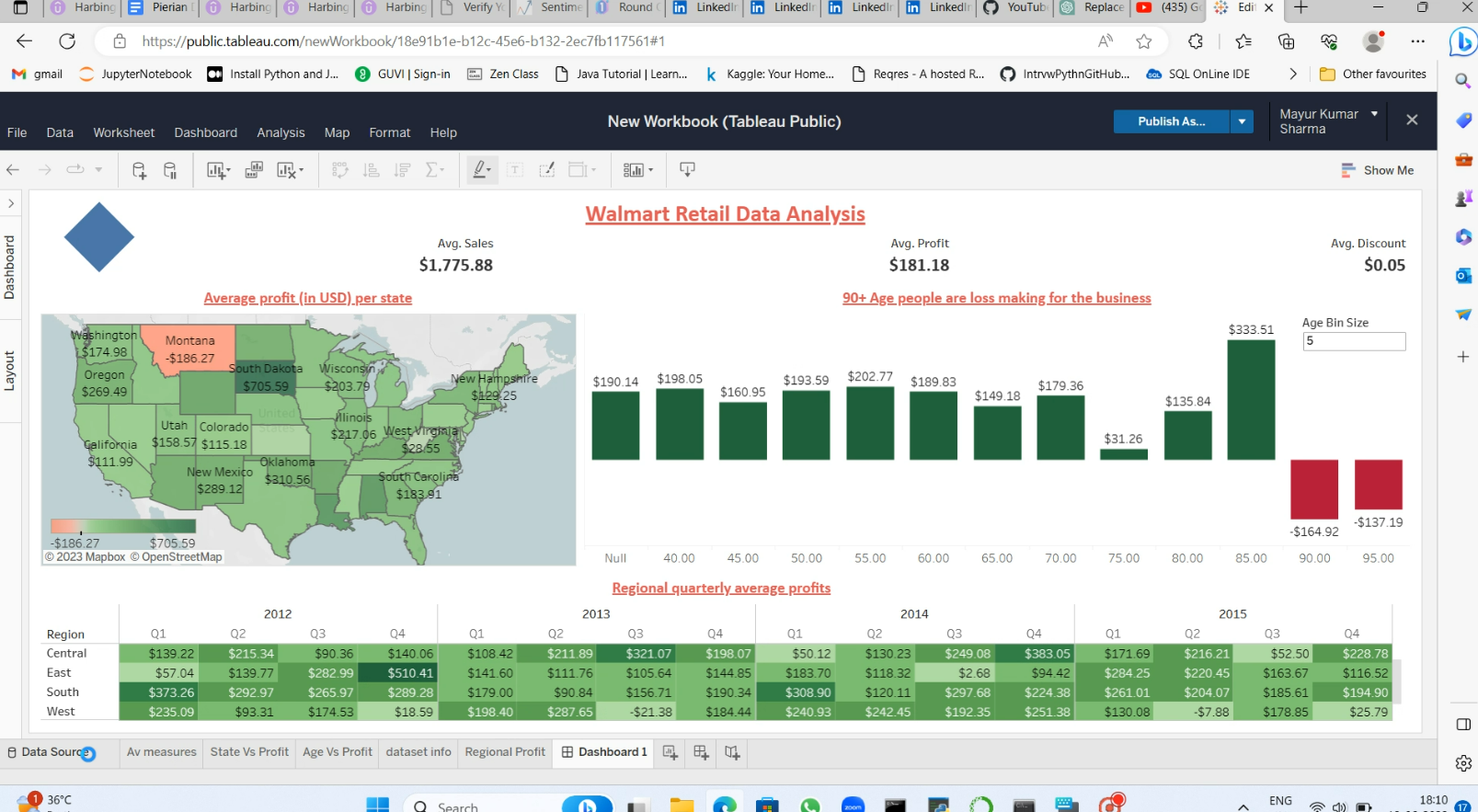Click the blue diamond image on dashboard
This screenshot has width=1478, height=812.
pyautogui.click(x=99, y=237)
